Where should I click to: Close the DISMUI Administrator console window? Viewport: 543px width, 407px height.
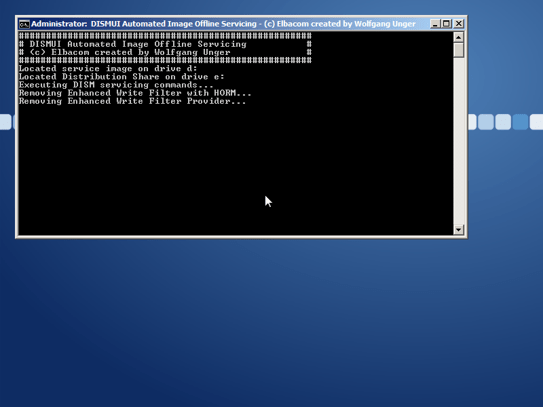point(459,24)
